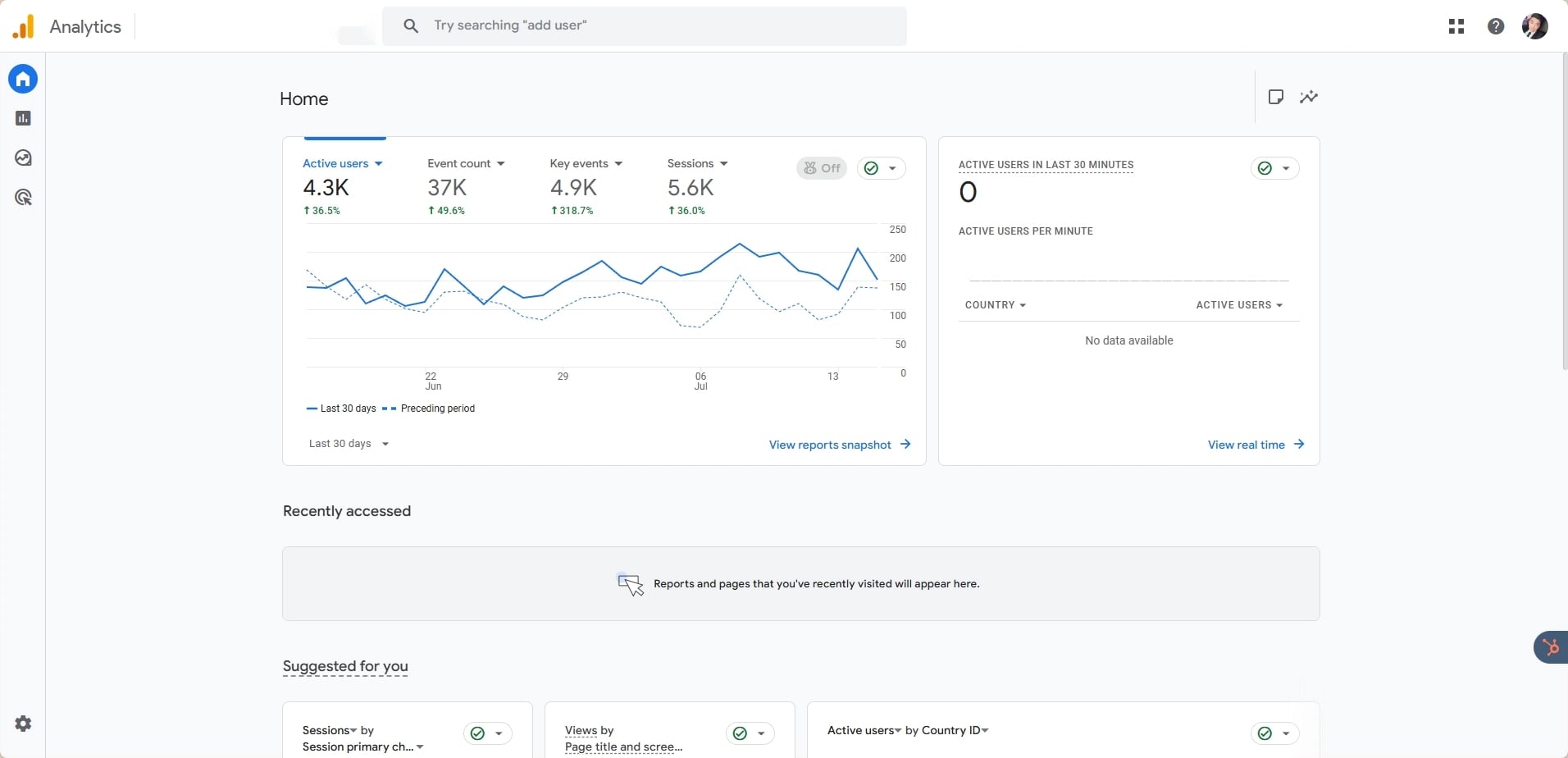The image size is (1568, 758).
Task: Switch to the Sessions metric tab
Action: pyautogui.click(x=691, y=163)
